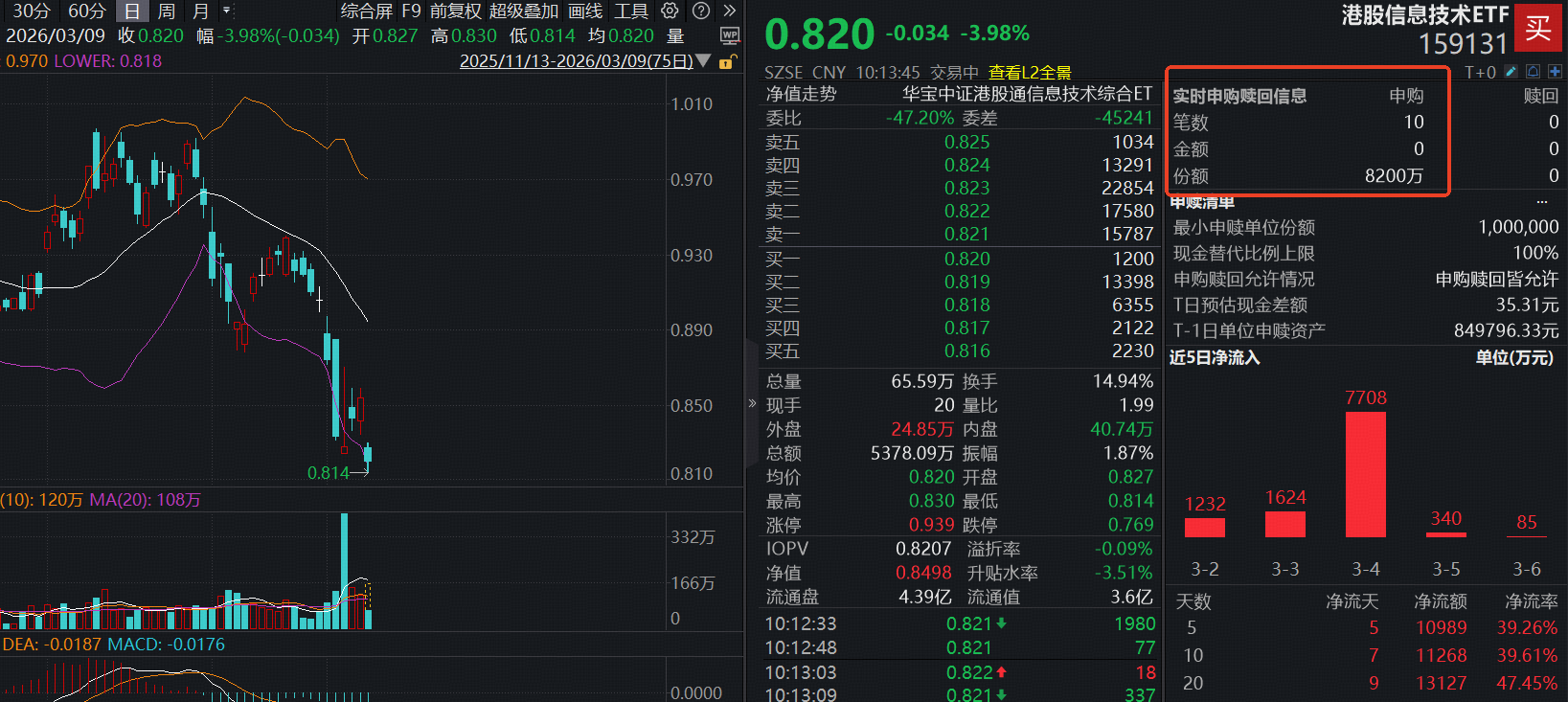Click the pencil edit icon next to T+0
1568x702 pixels.
pyautogui.click(x=1511, y=72)
